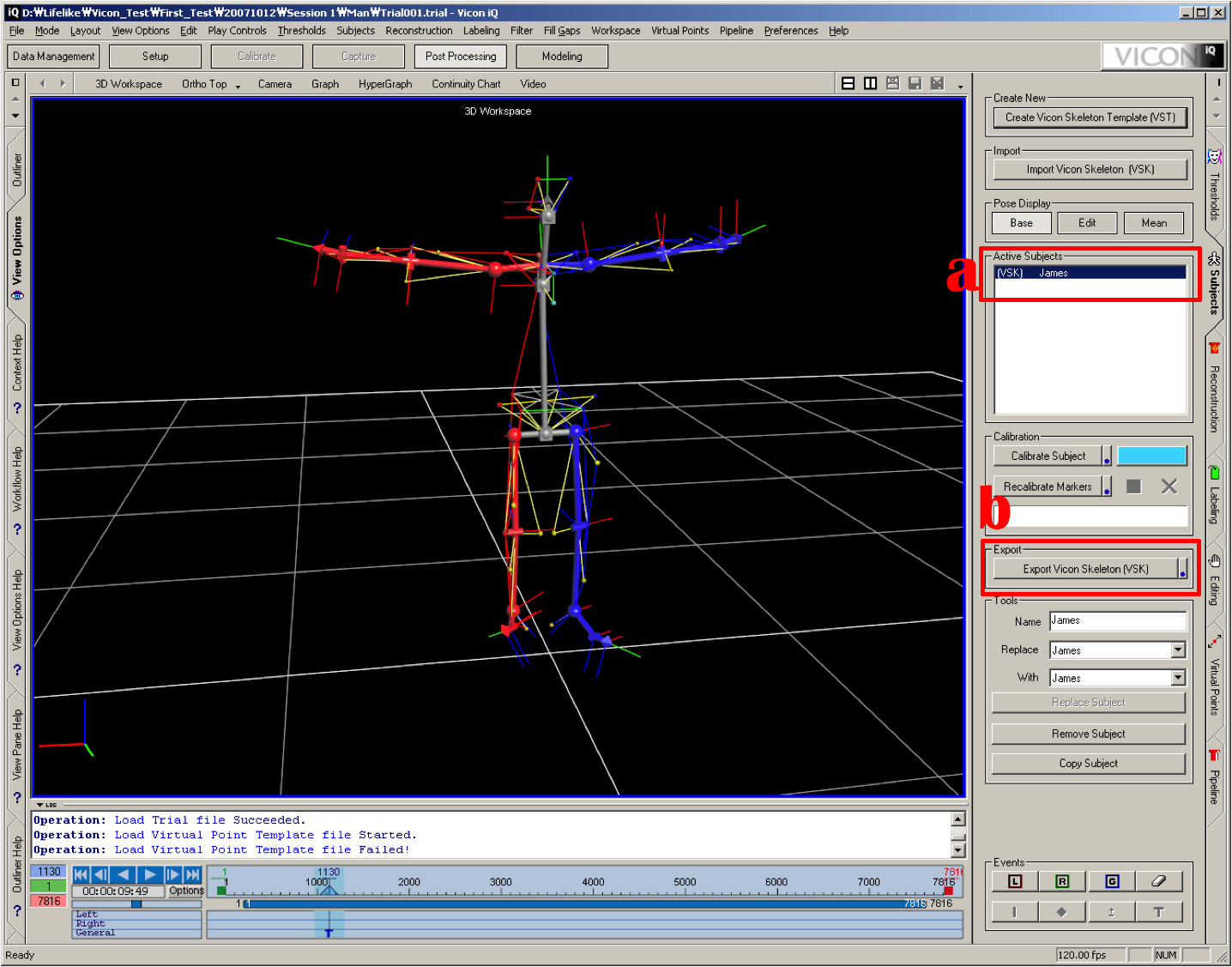1232x967 pixels.
Task: Play the trial forward
Action: (150, 874)
